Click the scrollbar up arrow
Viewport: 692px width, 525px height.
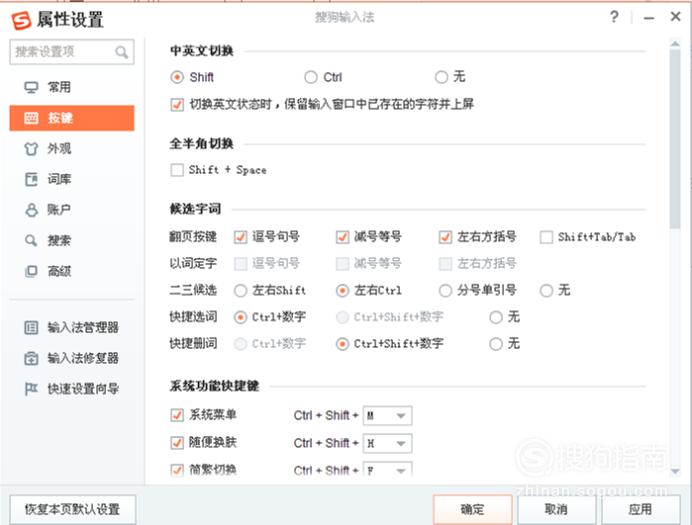pyautogui.click(x=675, y=44)
